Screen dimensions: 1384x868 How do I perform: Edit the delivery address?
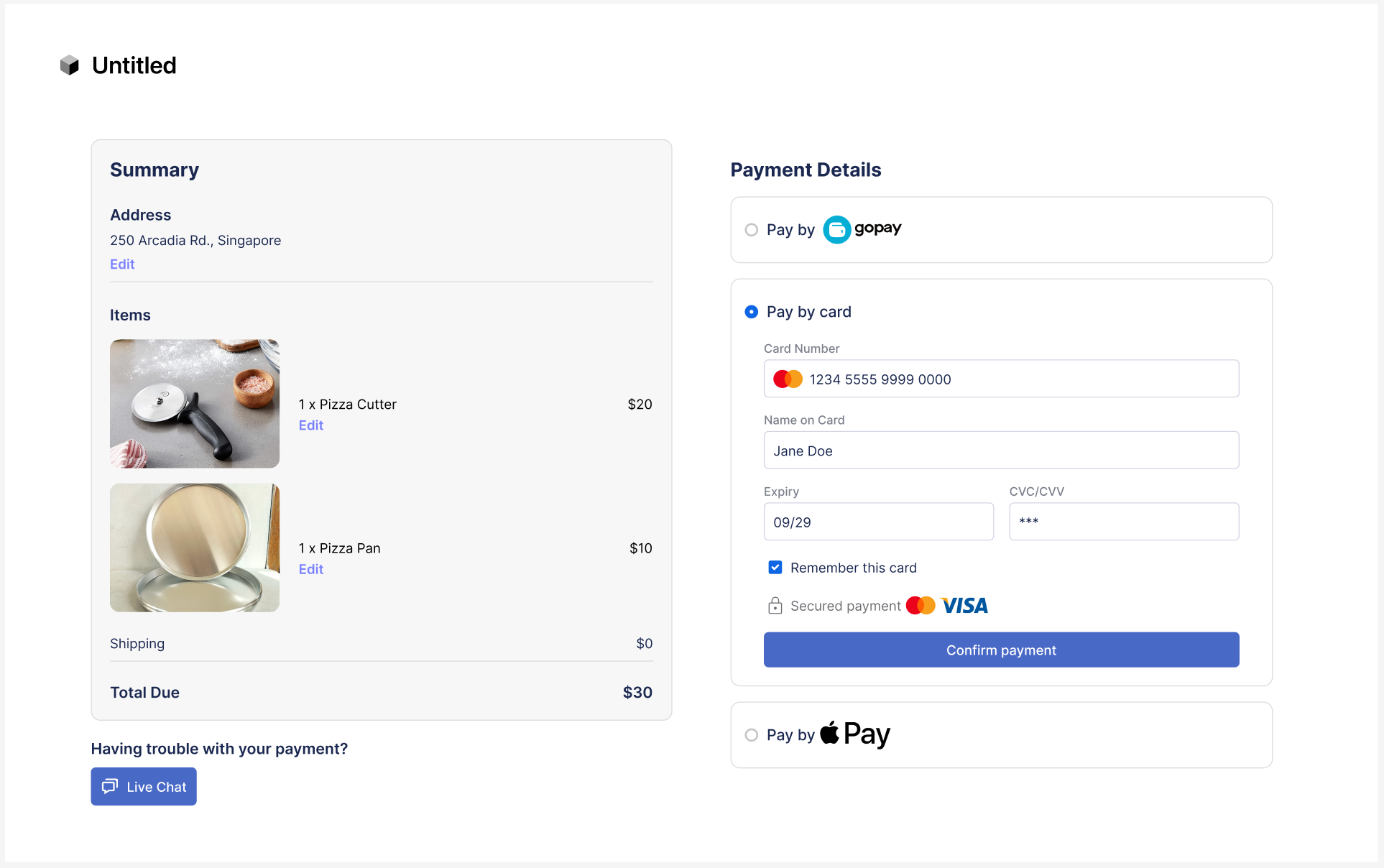click(x=122, y=264)
